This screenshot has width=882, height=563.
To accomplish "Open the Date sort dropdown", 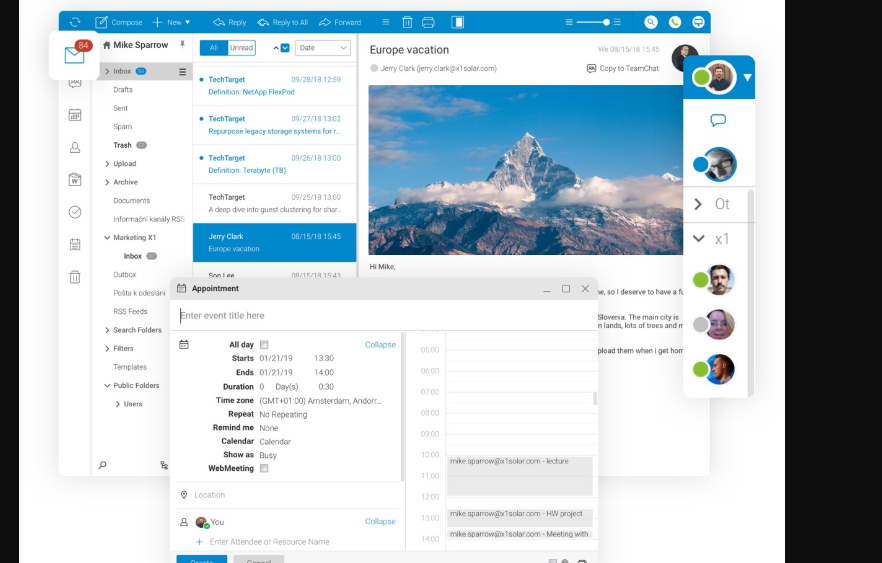I will [322, 48].
